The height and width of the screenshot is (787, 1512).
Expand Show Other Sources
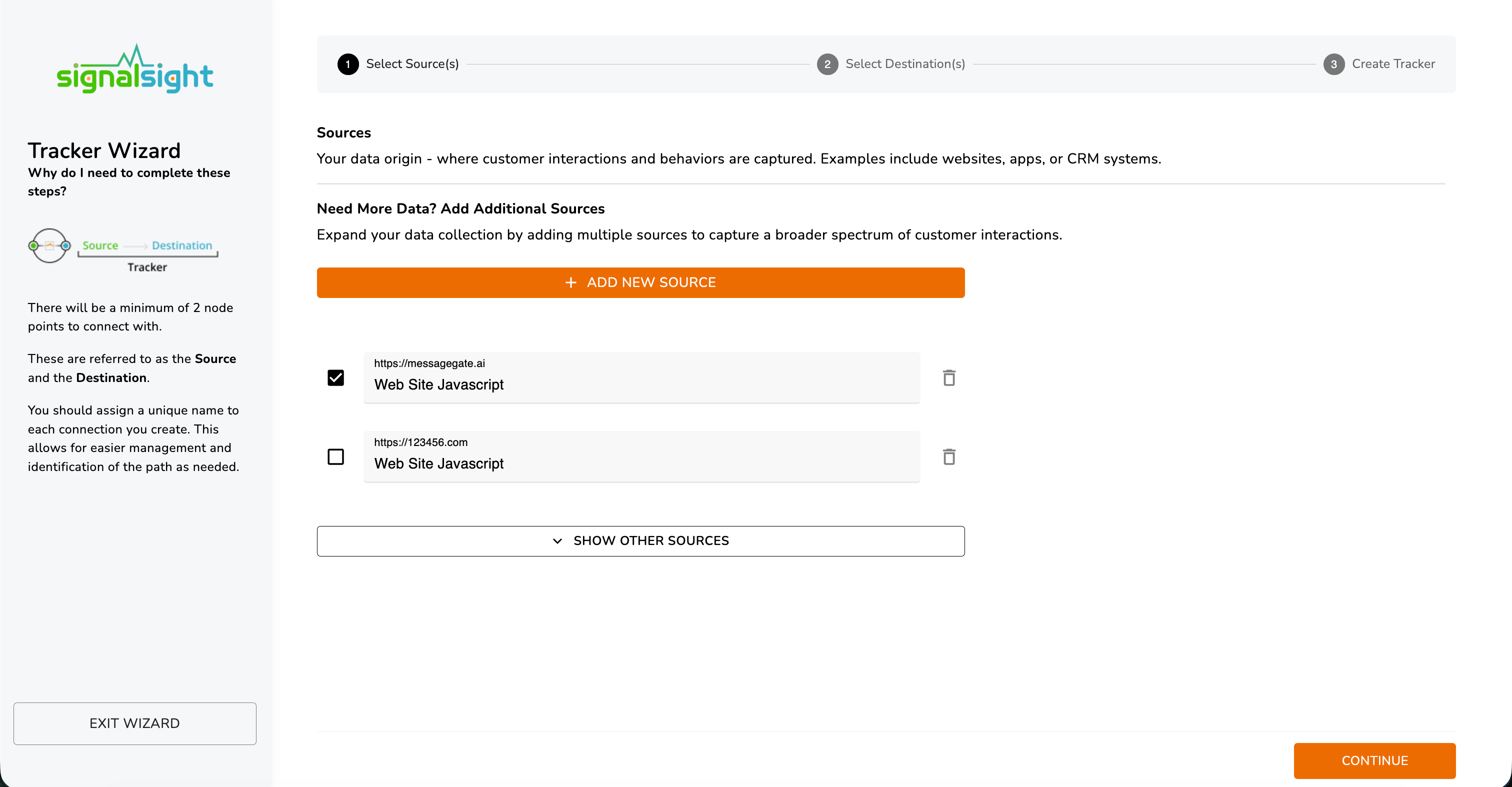[x=640, y=540]
